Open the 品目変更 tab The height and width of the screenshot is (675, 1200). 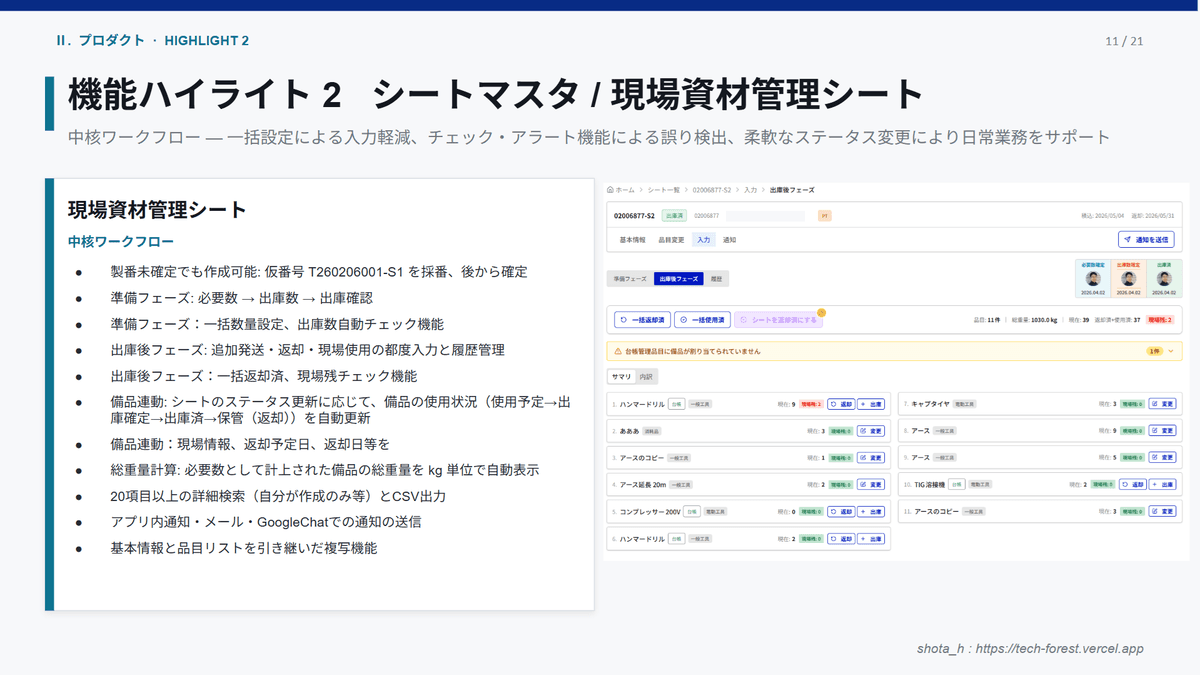pyautogui.click(x=670, y=240)
